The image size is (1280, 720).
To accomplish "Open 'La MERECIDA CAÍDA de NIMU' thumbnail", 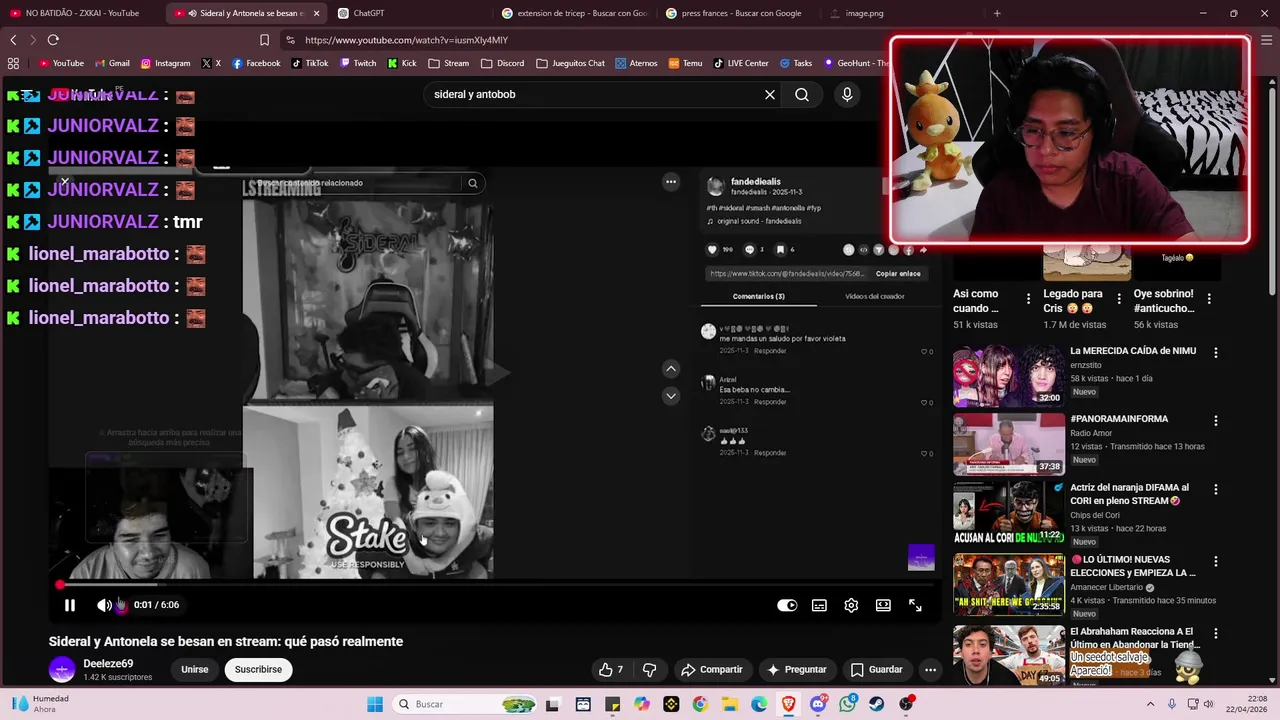I will pyautogui.click(x=1009, y=376).
